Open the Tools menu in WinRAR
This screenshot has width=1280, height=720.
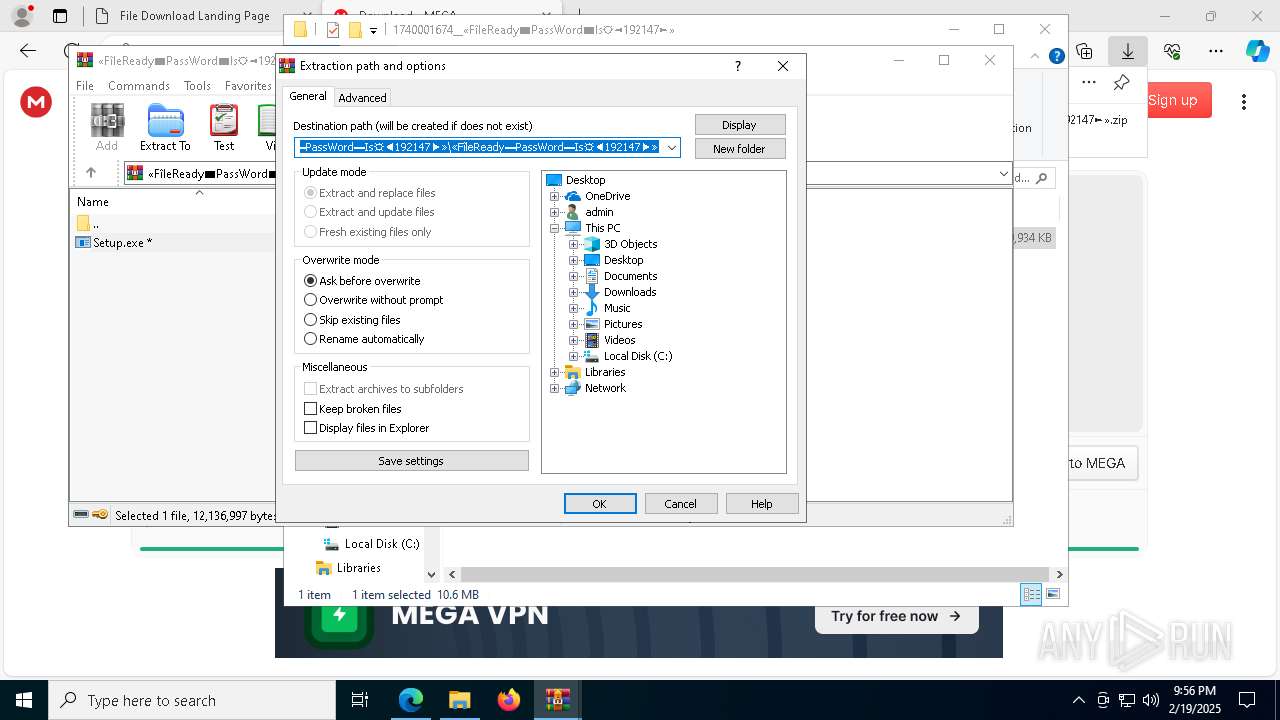tap(197, 86)
